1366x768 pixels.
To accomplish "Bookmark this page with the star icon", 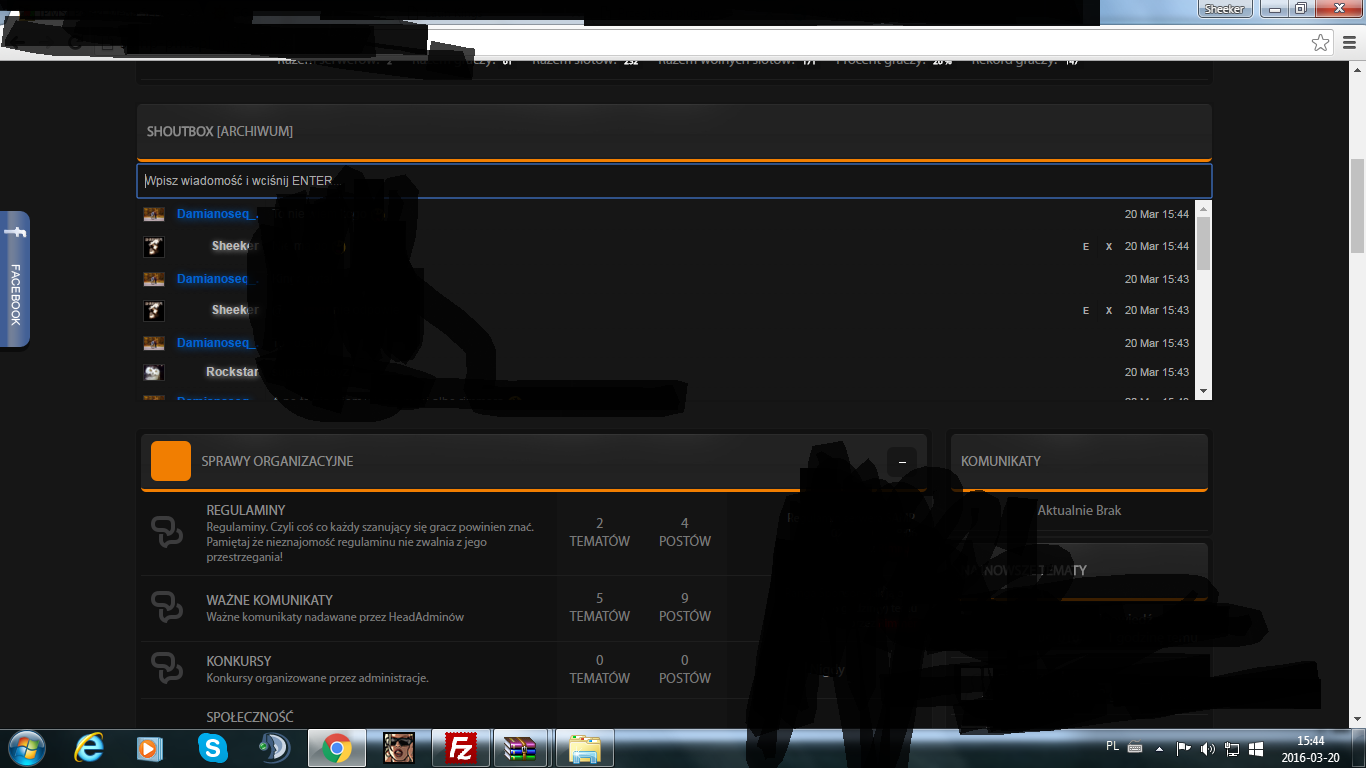I will (x=1321, y=43).
